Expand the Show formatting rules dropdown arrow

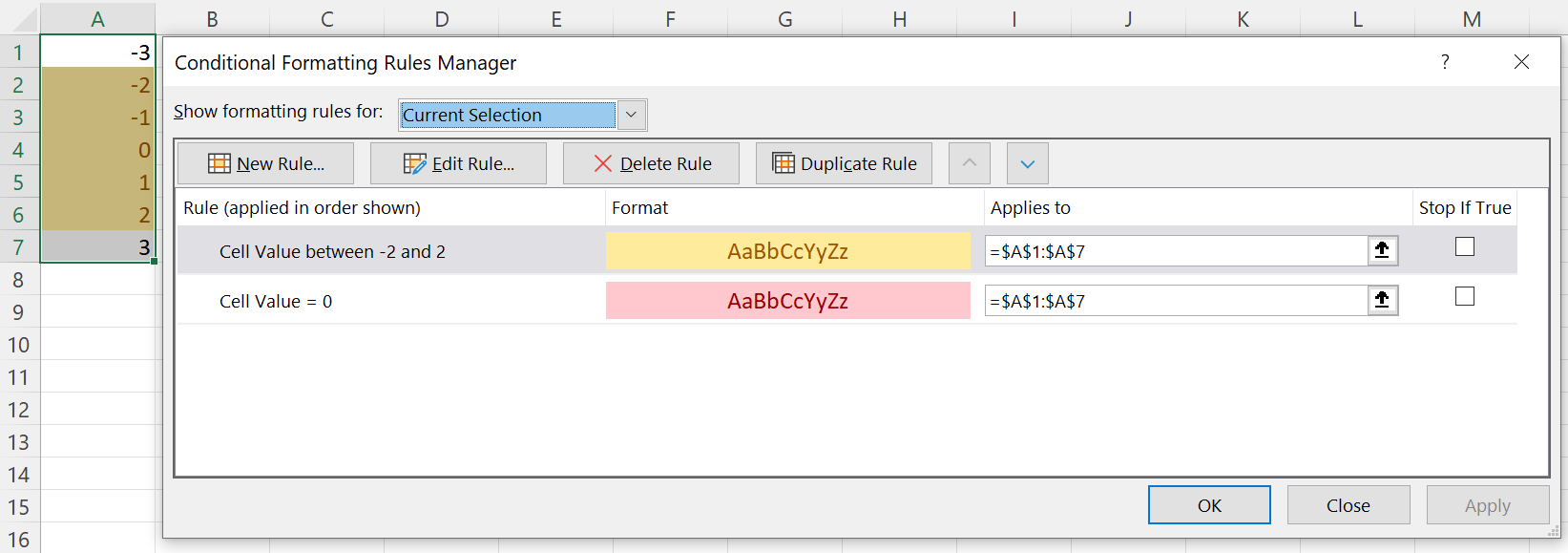point(631,115)
